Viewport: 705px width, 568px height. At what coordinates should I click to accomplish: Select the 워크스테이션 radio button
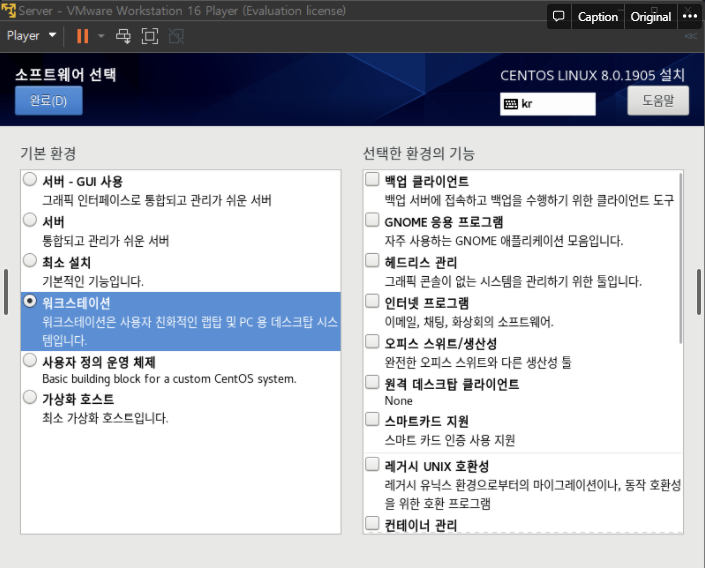[30, 301]
